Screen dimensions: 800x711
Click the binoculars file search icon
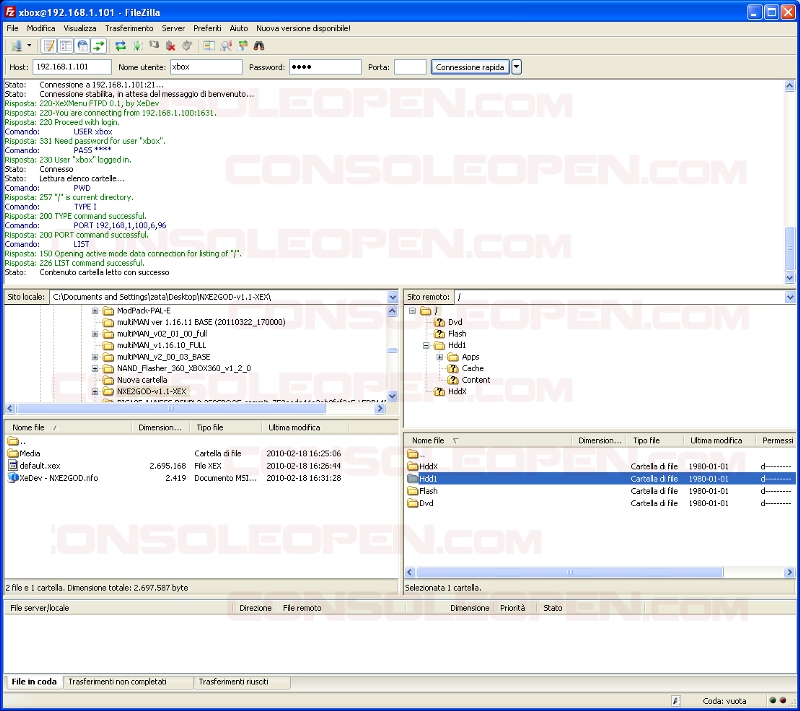(259, 46)
